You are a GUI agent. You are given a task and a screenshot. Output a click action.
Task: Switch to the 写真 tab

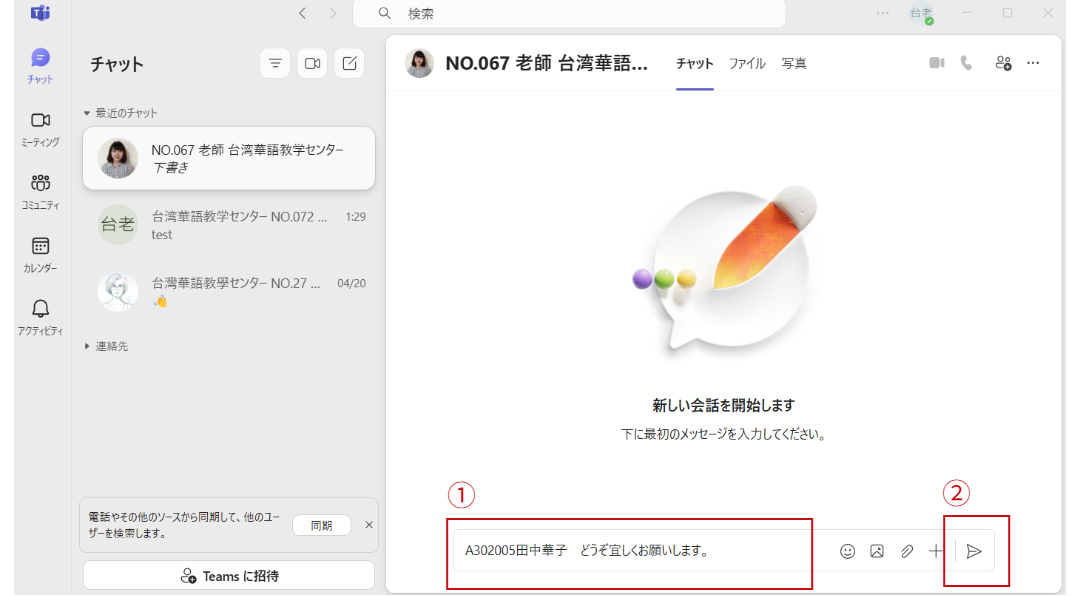[794, 63]
